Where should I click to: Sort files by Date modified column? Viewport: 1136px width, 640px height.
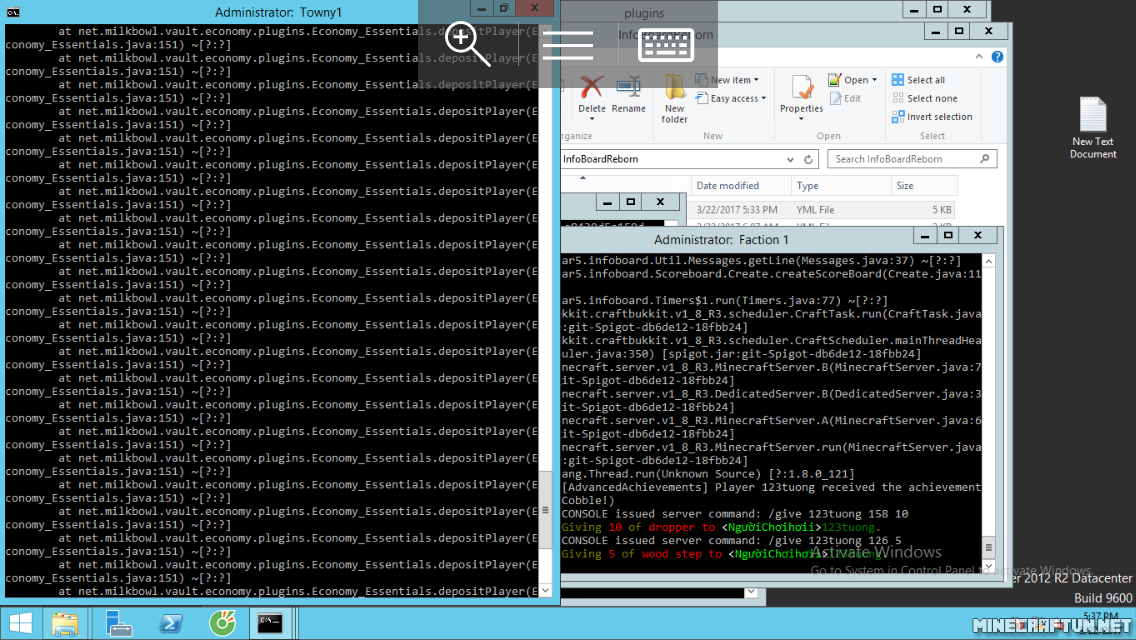pyautogui.click(x=728, y=186)
